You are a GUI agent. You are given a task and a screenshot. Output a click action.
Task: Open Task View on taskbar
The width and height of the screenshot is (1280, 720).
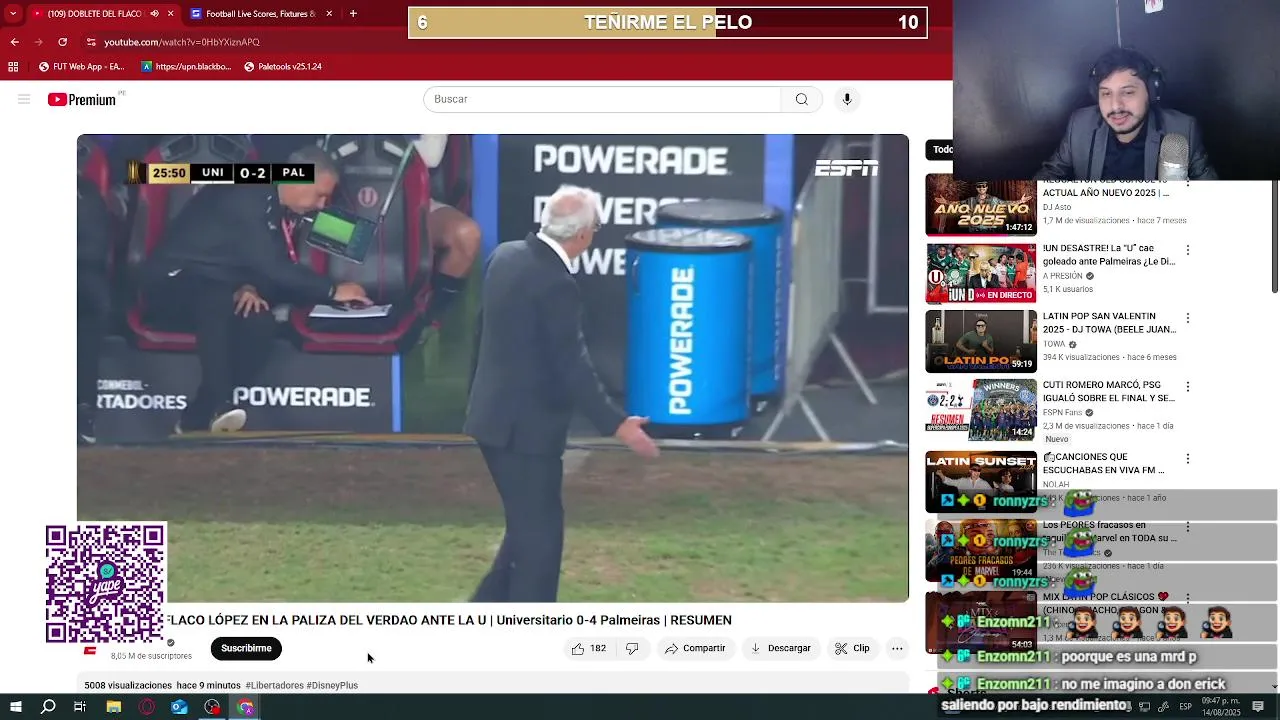coord(80,707)
